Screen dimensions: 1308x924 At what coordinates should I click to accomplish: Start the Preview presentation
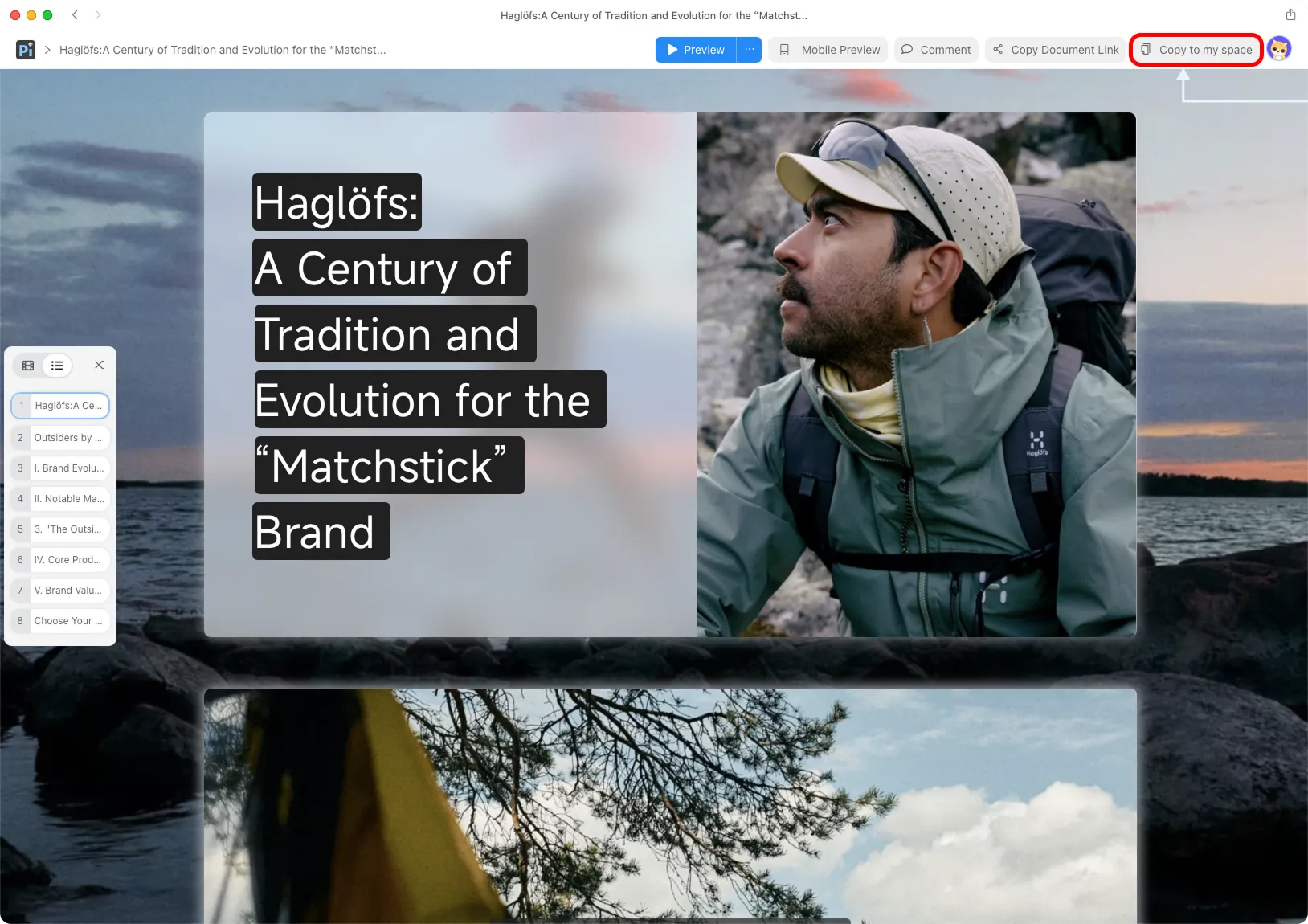[696, 50]
